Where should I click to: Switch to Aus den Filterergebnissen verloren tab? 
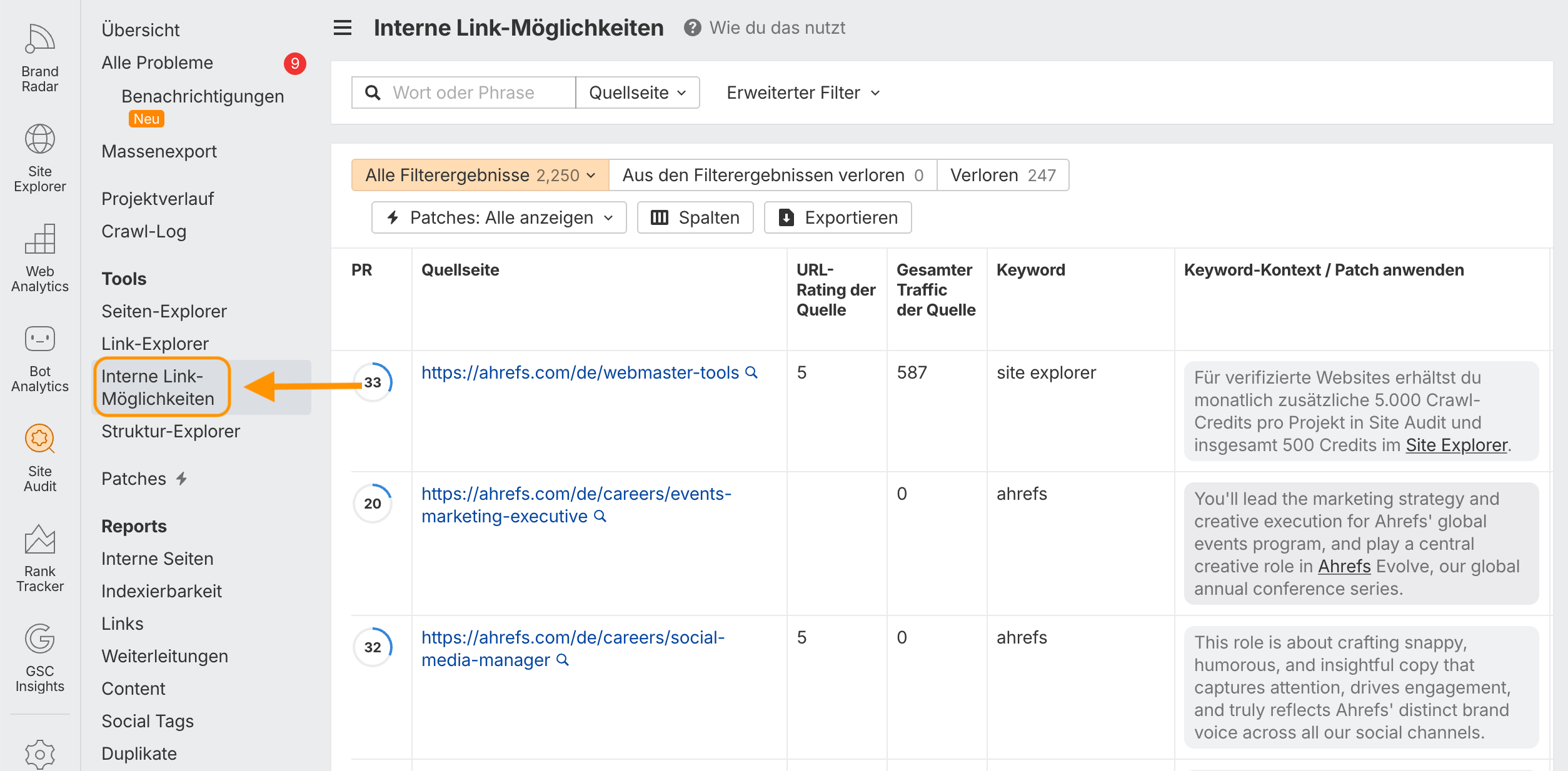coord(773,175)
